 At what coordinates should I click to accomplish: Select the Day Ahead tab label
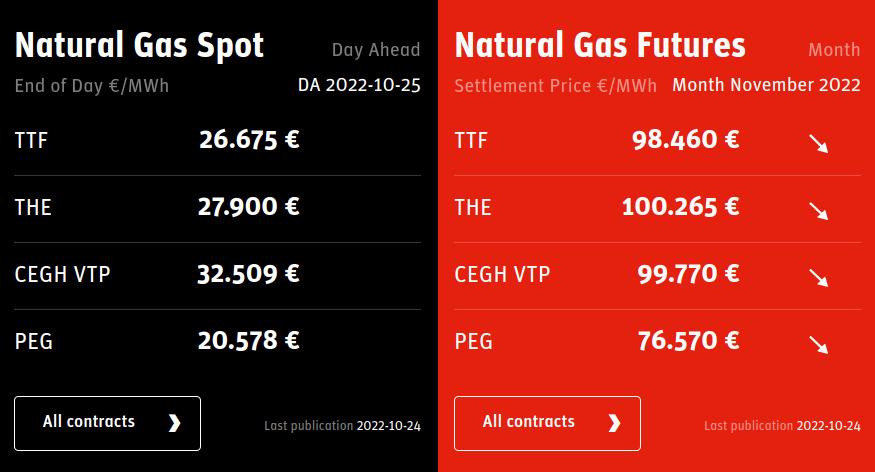376,49
